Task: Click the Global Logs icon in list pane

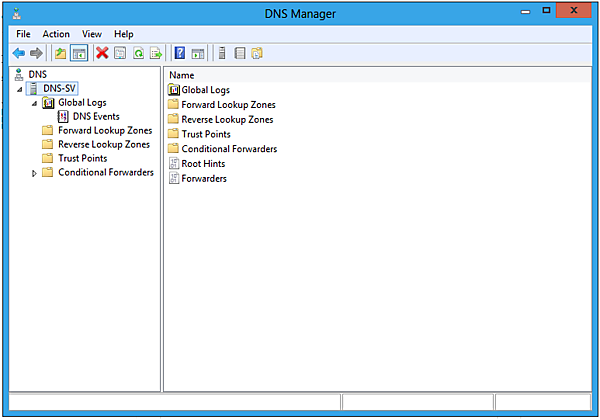Action: point(174,90)
